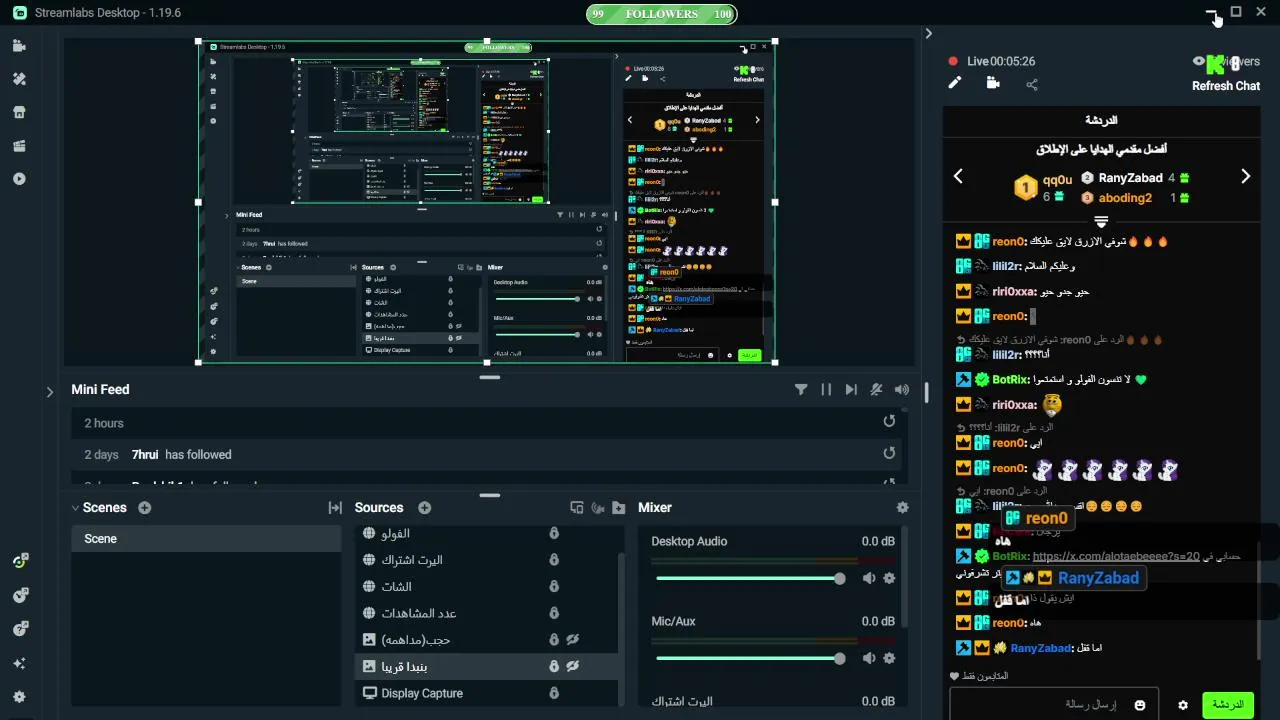This screenshot has width=1280, height=720.
Task: Add a new source with the plus icon
Action: click(x=425, y=508)
